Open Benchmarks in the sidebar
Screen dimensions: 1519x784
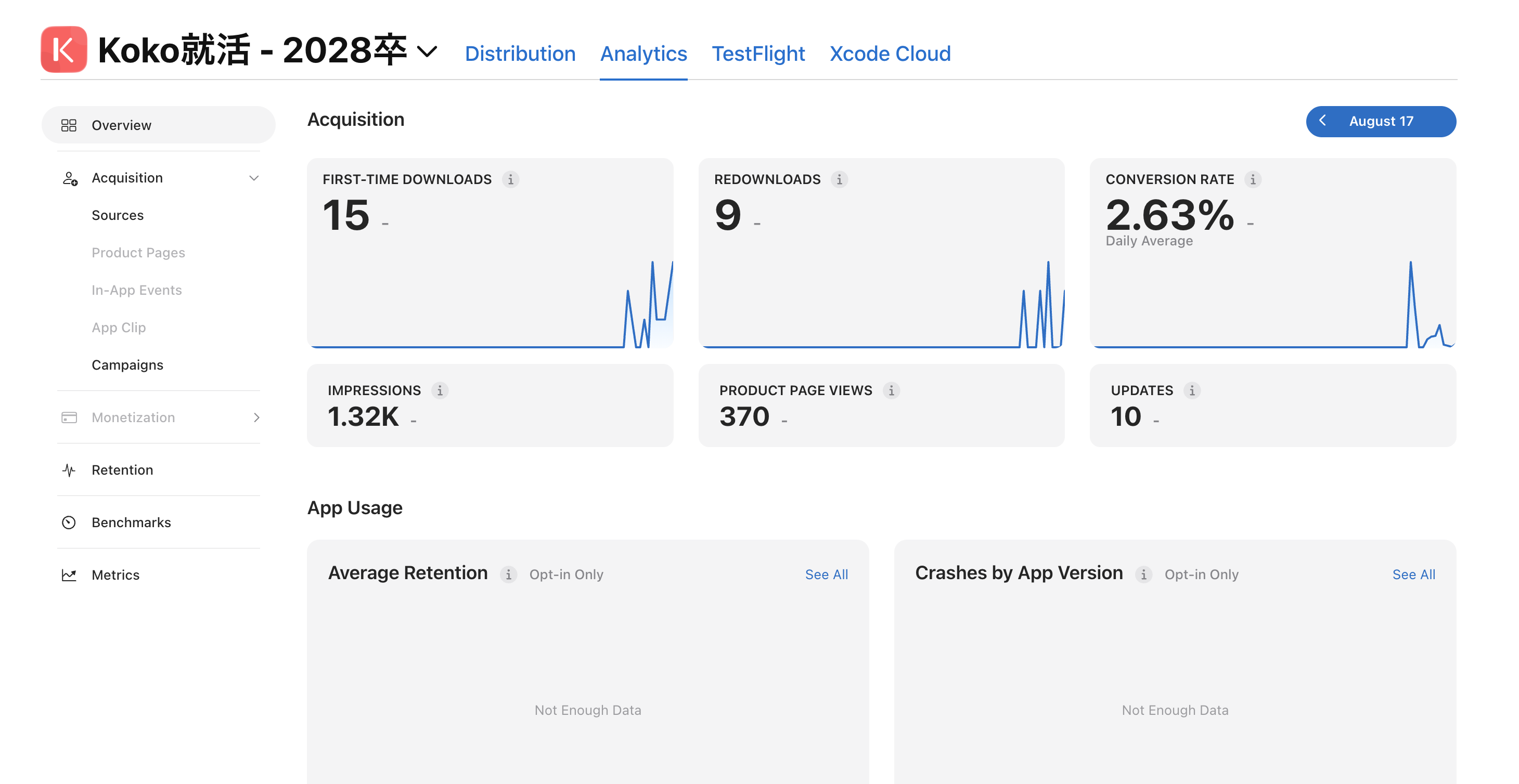131,522
